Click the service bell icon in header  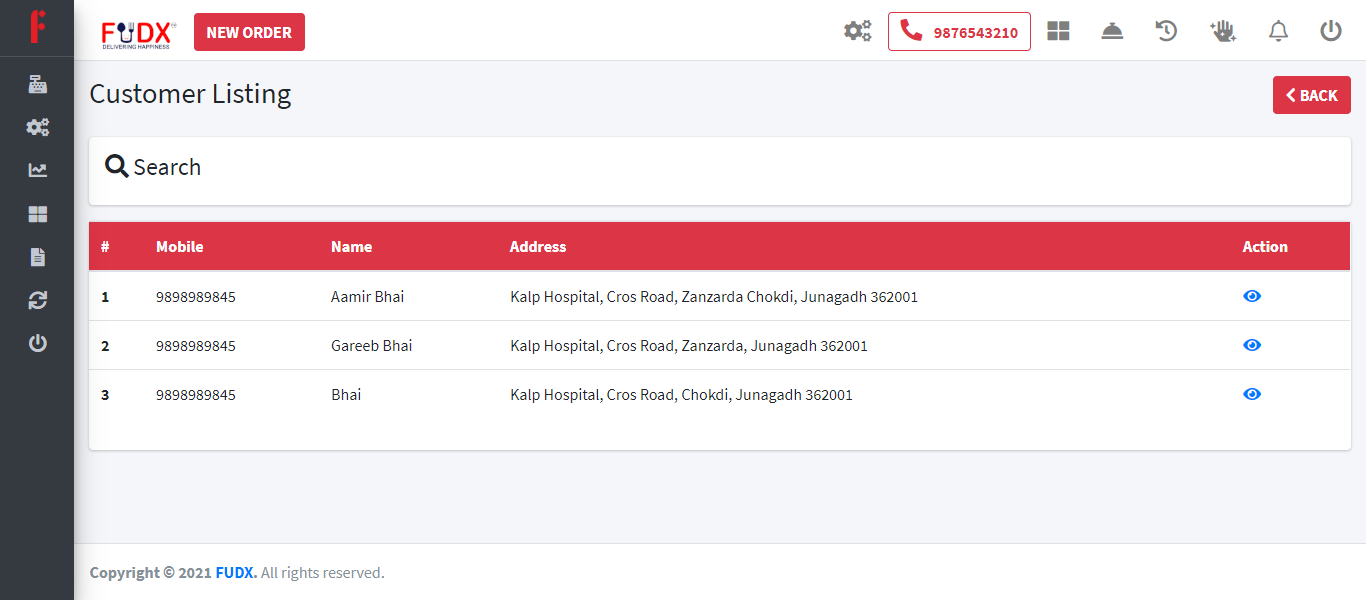(1112, 31)
